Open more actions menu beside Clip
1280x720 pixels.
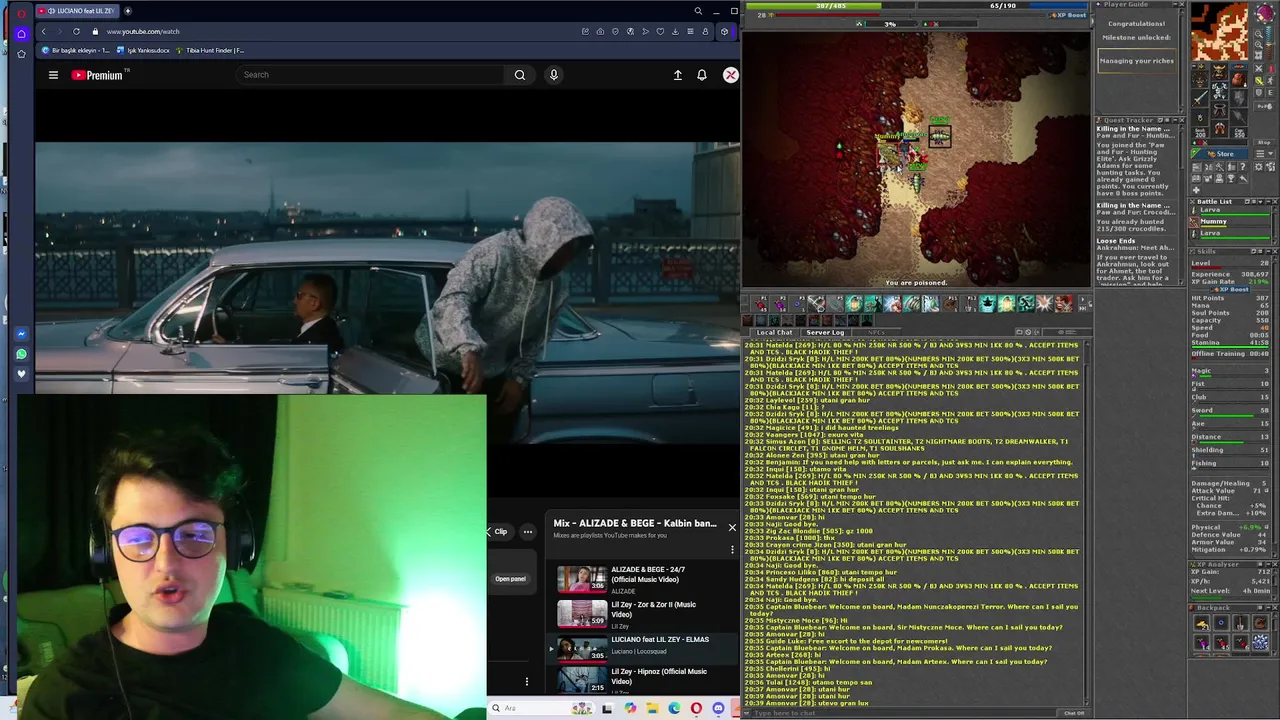[x=528, y=532]
